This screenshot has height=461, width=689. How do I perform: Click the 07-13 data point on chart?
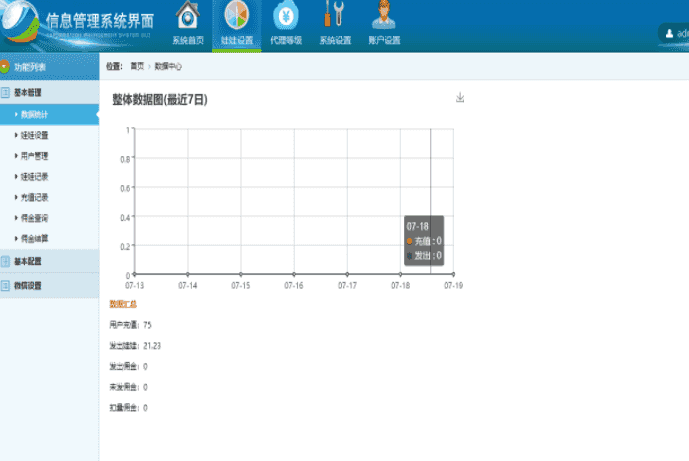coord(134,274)
